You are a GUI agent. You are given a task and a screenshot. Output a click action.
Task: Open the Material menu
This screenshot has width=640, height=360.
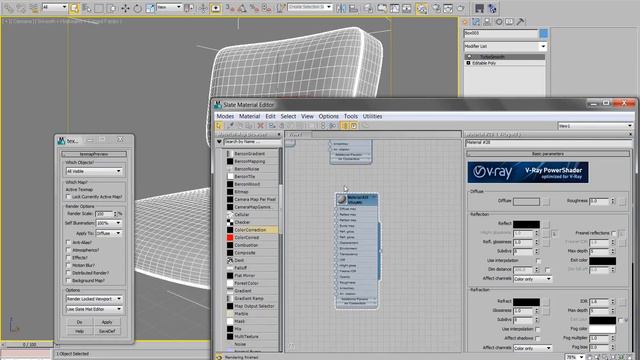click(249, 116)
